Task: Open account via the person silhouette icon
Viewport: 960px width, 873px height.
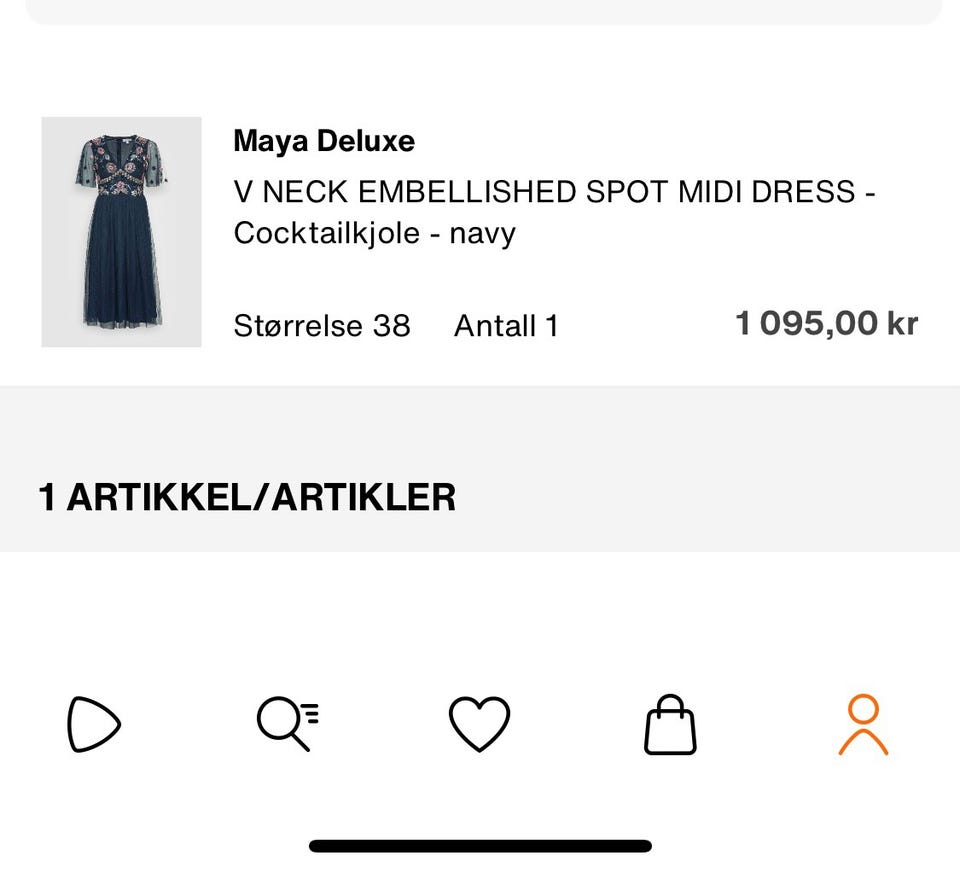Action: [x=862, y=724]
